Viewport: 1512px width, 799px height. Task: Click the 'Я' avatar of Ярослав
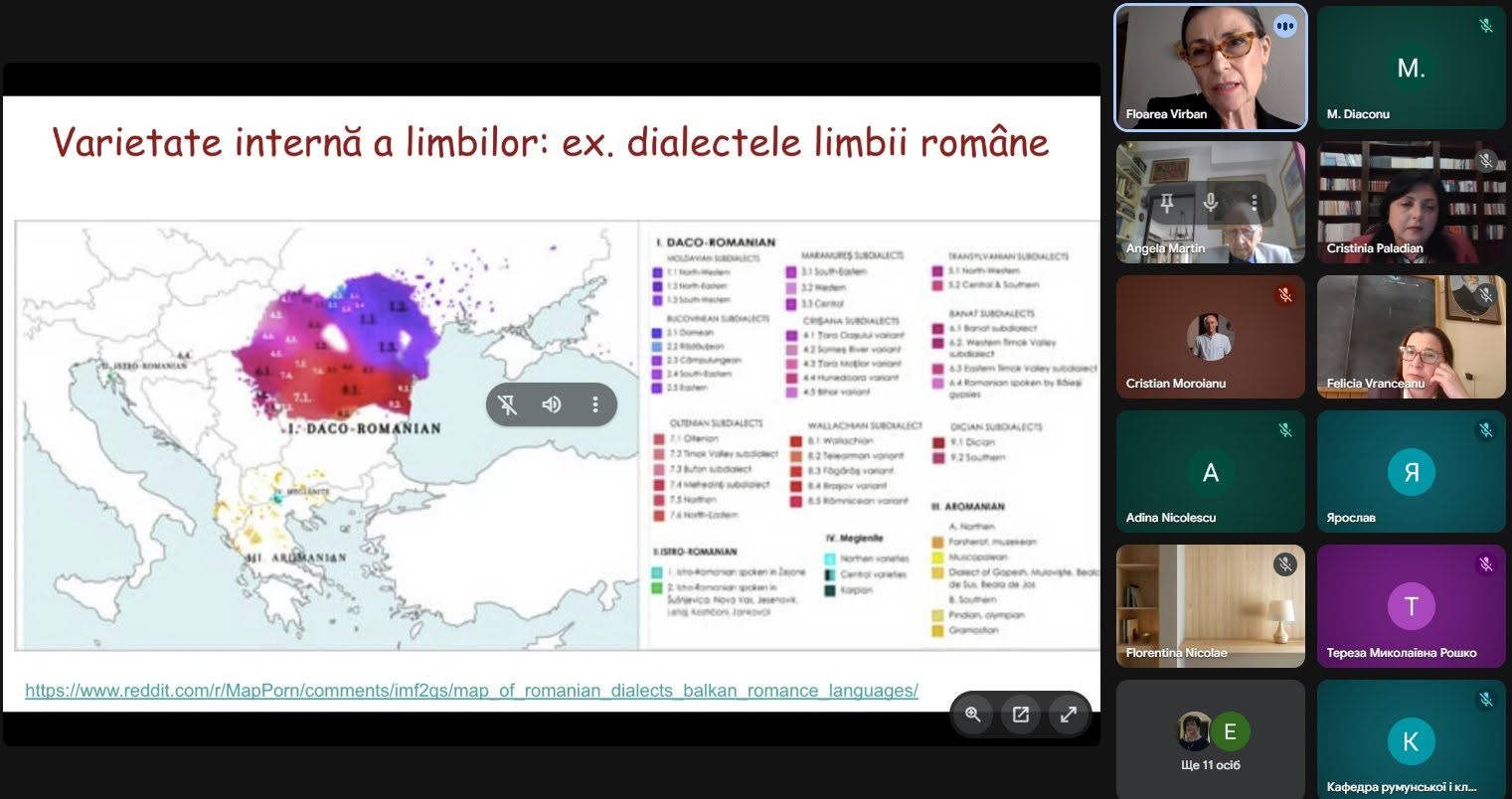1411,472
